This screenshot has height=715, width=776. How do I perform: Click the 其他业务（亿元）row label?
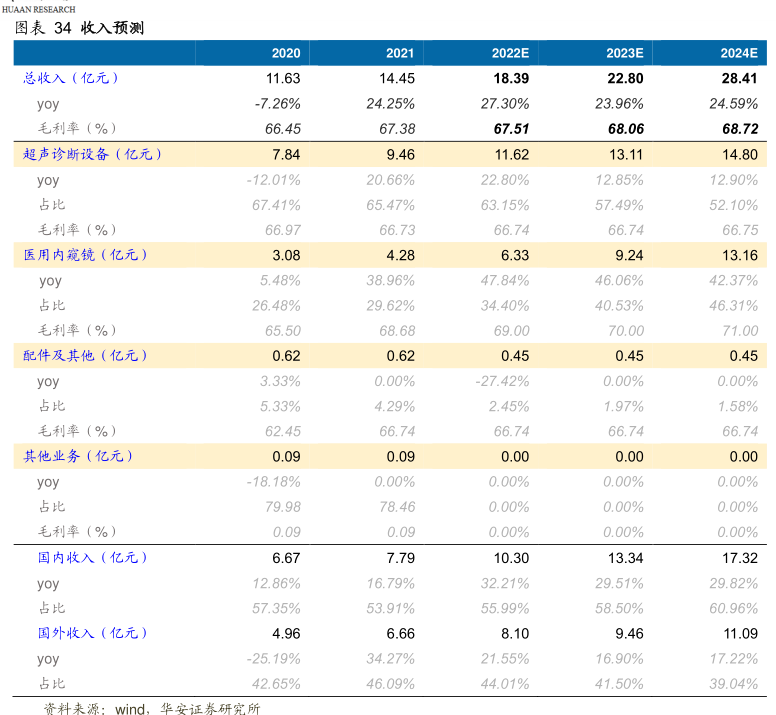[x=78, y=456]
